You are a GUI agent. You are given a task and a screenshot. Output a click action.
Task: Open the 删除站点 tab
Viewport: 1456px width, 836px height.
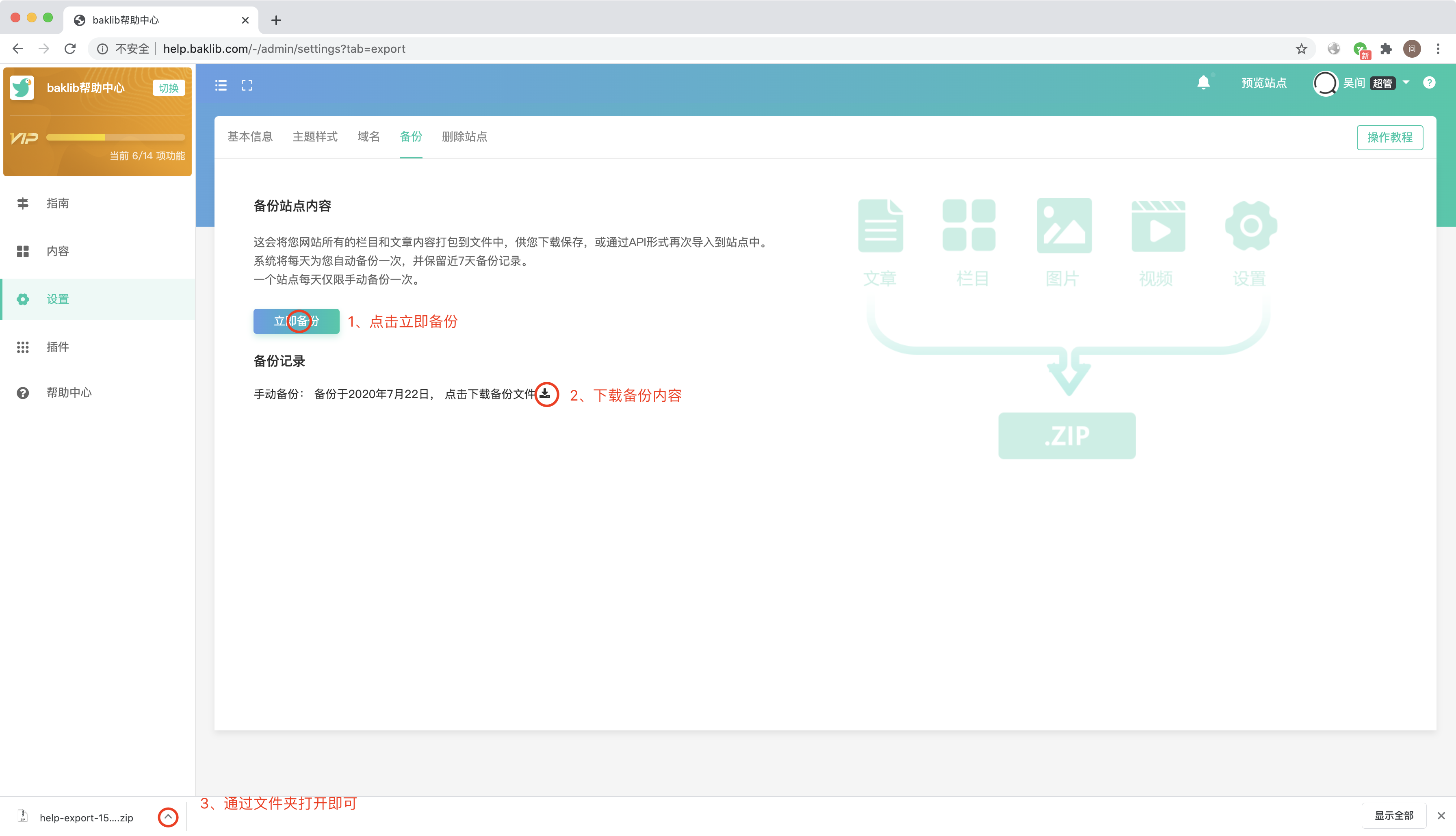[464, 136]
